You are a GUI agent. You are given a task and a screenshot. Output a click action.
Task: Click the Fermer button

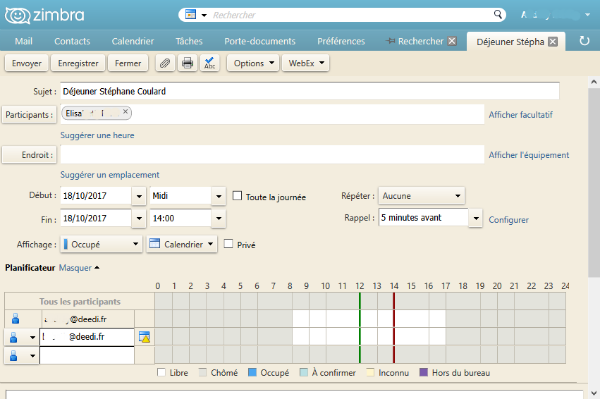[x=128, y=63]
